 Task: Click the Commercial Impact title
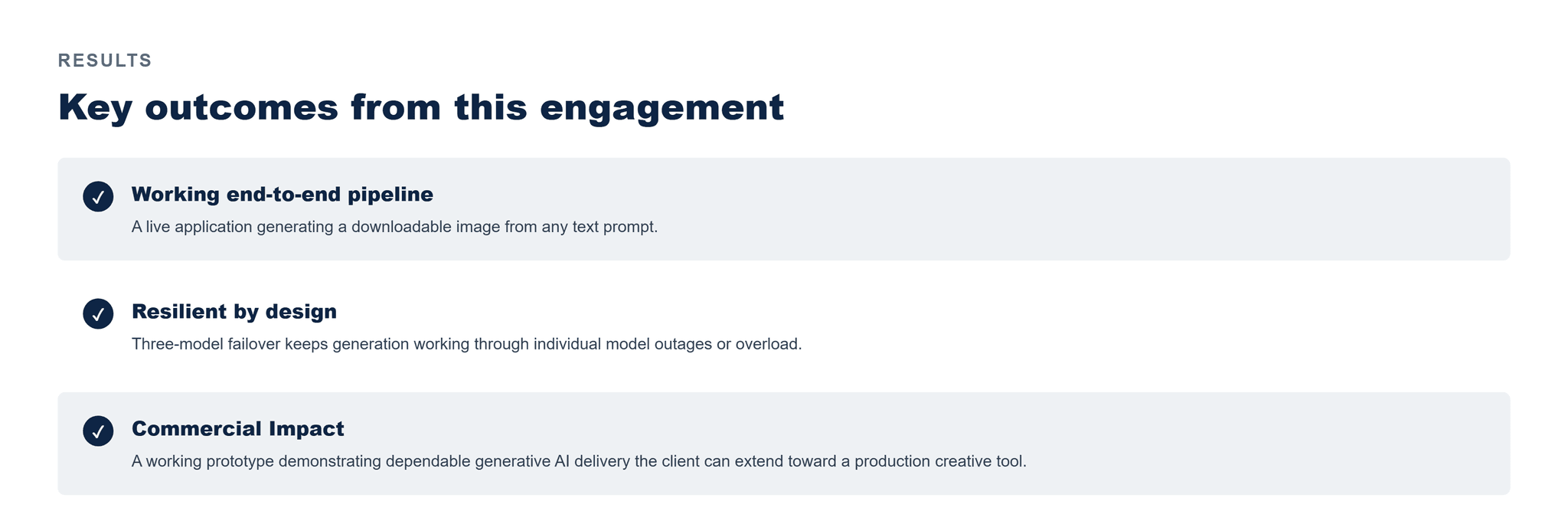(238, 429)
